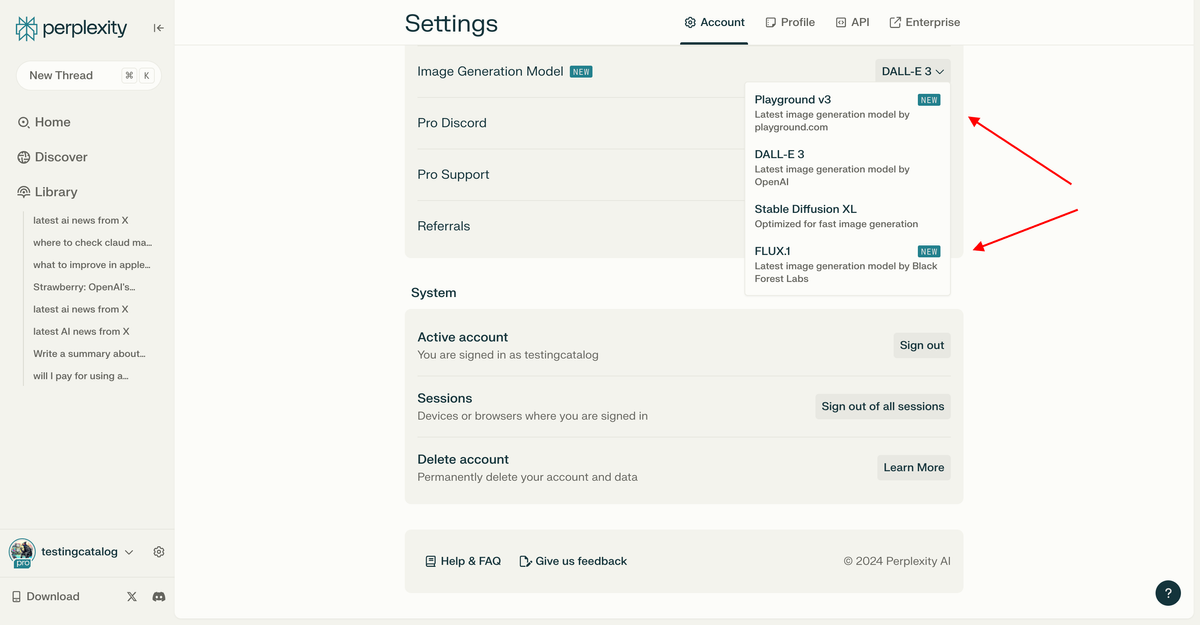Open the Image Generation Model dropdown

pos(911,70)
